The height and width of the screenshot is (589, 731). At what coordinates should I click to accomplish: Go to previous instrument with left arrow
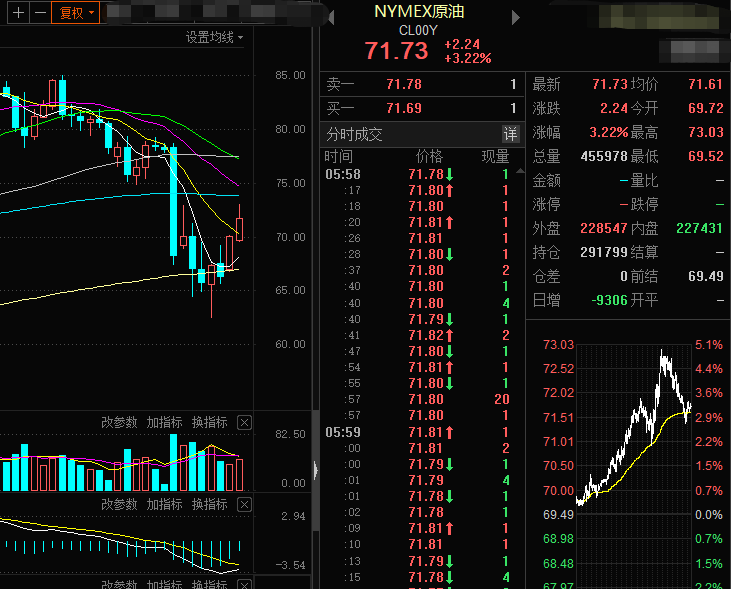tap(331, 18)
